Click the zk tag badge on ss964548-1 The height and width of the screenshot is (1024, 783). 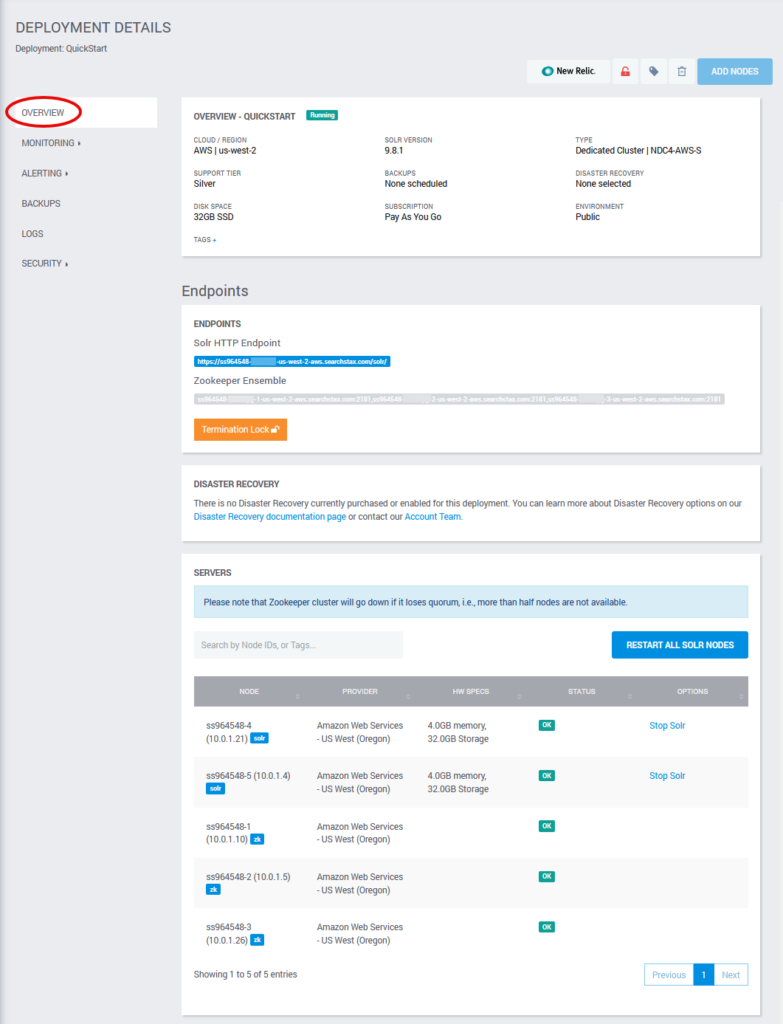257,839
